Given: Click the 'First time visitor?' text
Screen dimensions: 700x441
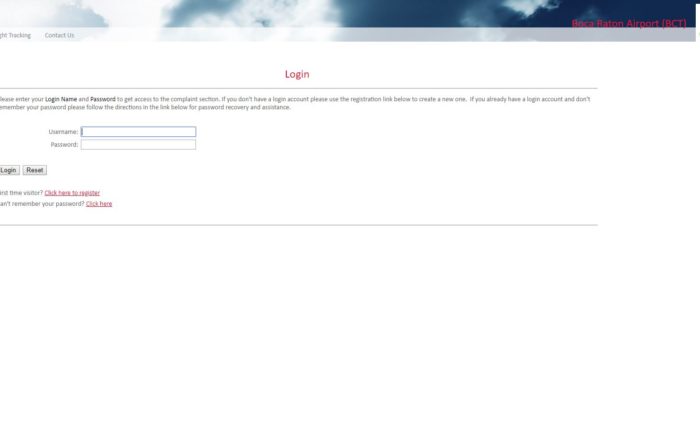Looking at the screenshot, I should coord(20,193).
